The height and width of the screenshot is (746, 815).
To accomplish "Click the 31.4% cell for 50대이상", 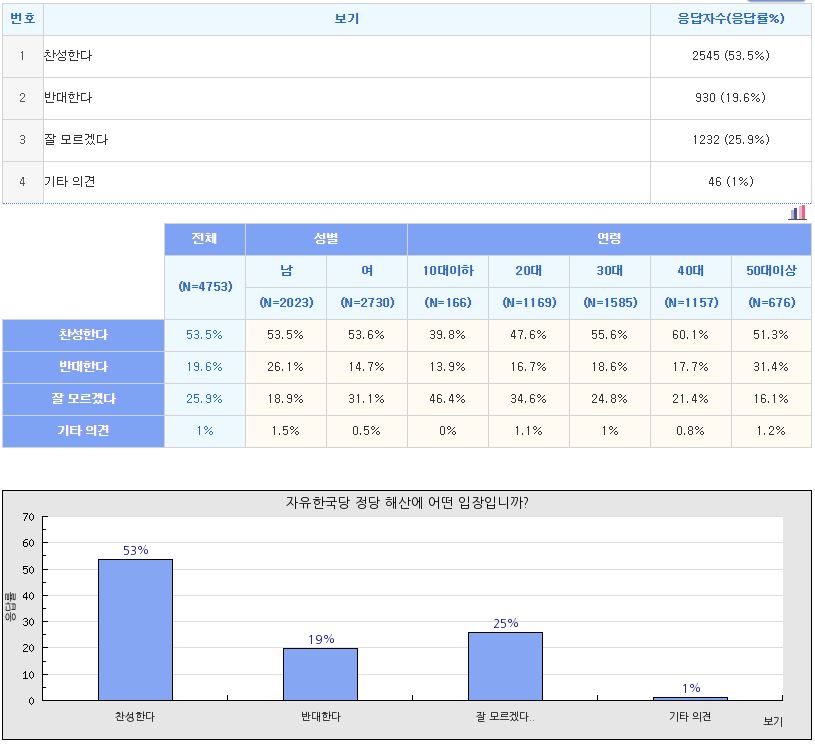I will [x=771, y=367].
